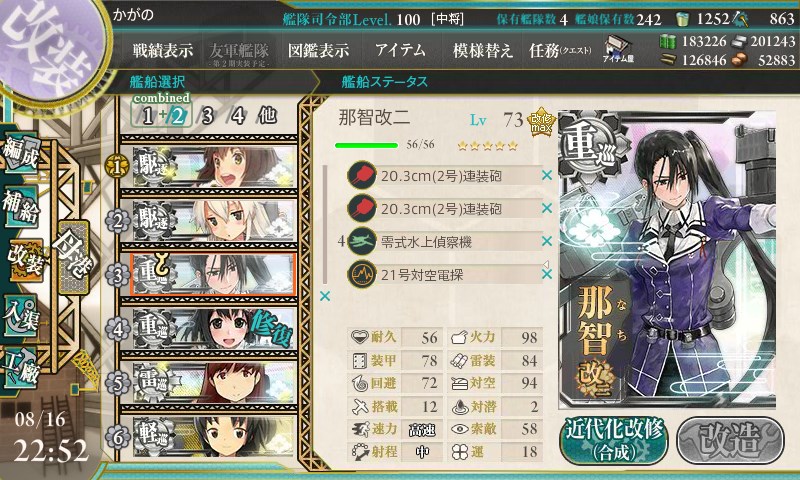This screenshot has height=480, width=800.
Task: Open 図鑑表示 encyclopedia menu
Action: pyautogui.click(x=318, y=50)
